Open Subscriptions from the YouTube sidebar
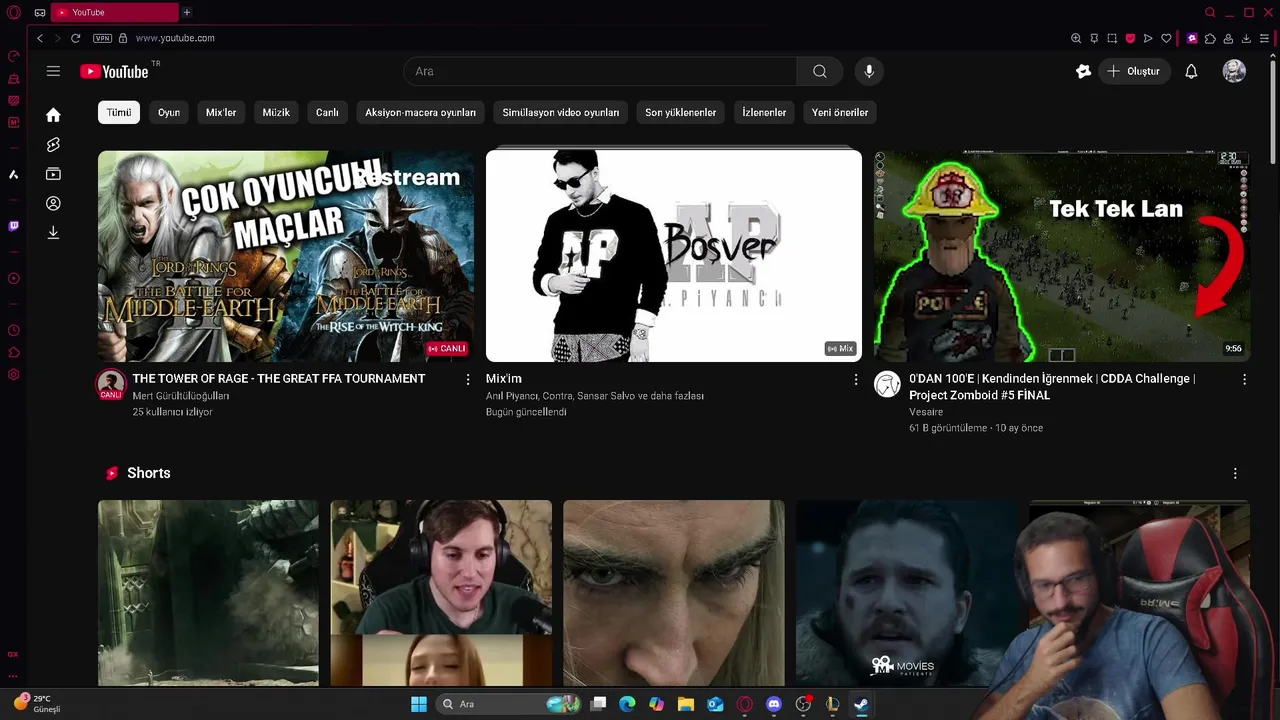 [53, 174]
